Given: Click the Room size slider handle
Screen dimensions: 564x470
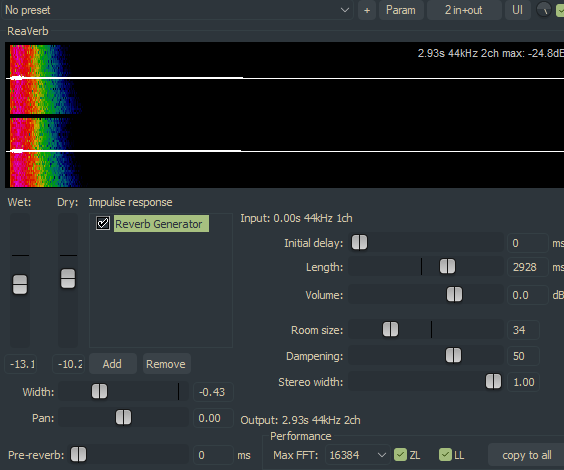Looking at the screenshot, I should [390, 329].
